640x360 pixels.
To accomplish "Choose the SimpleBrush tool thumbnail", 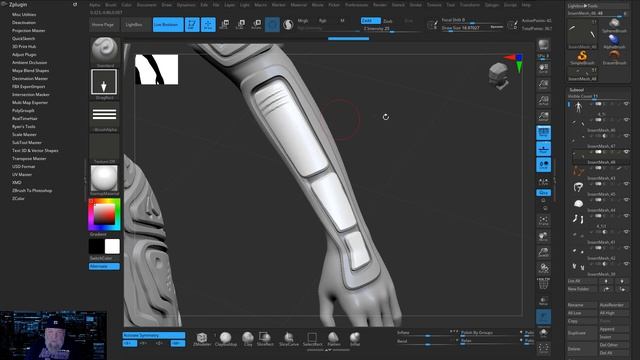I will click(582, 57).
